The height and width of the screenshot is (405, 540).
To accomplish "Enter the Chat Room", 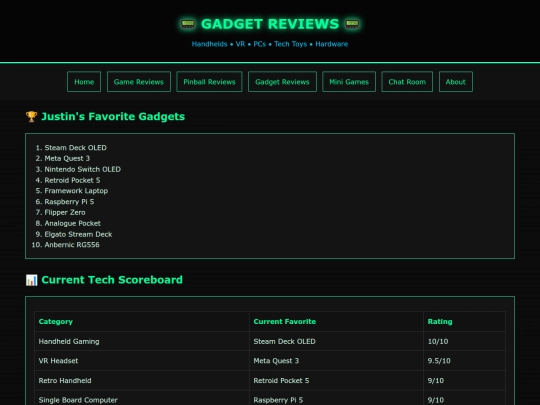I will click(407, 82).
